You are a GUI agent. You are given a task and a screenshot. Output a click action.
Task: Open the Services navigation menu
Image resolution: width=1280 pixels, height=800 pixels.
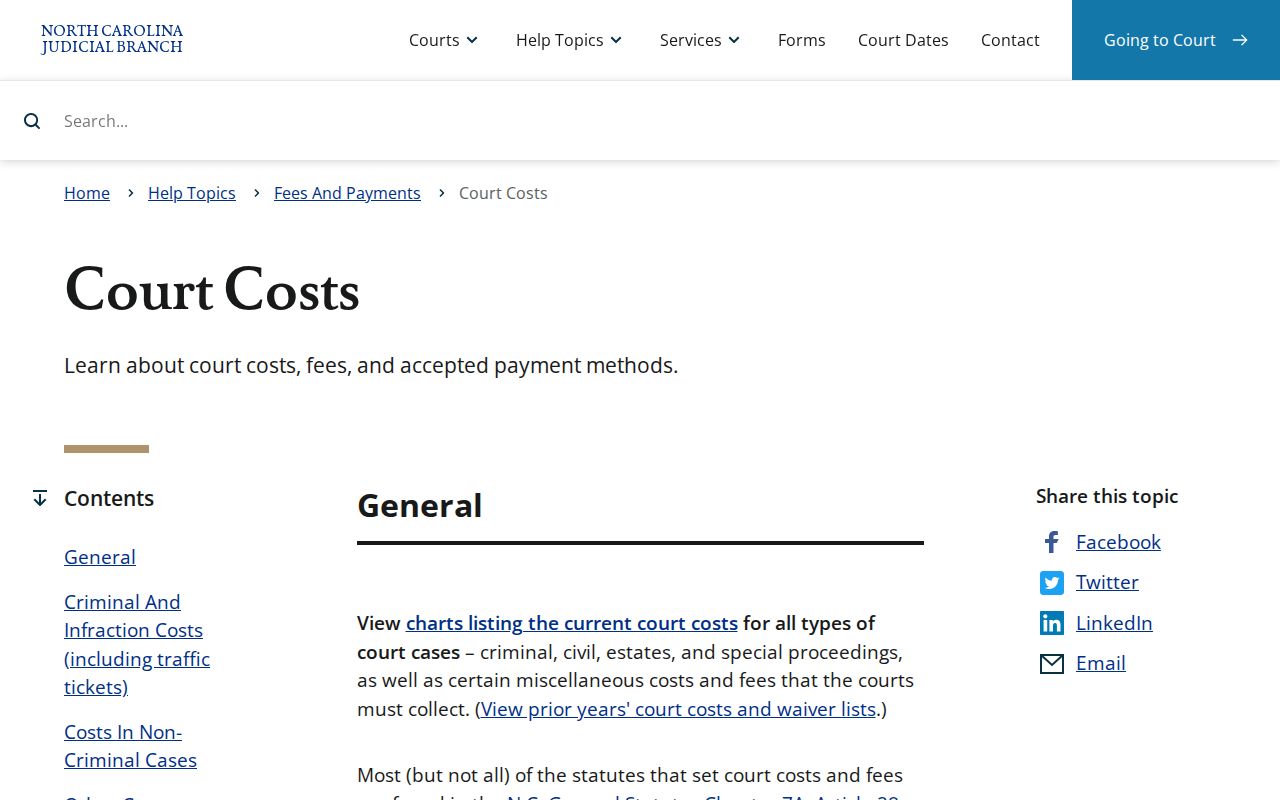click(700, 40)
